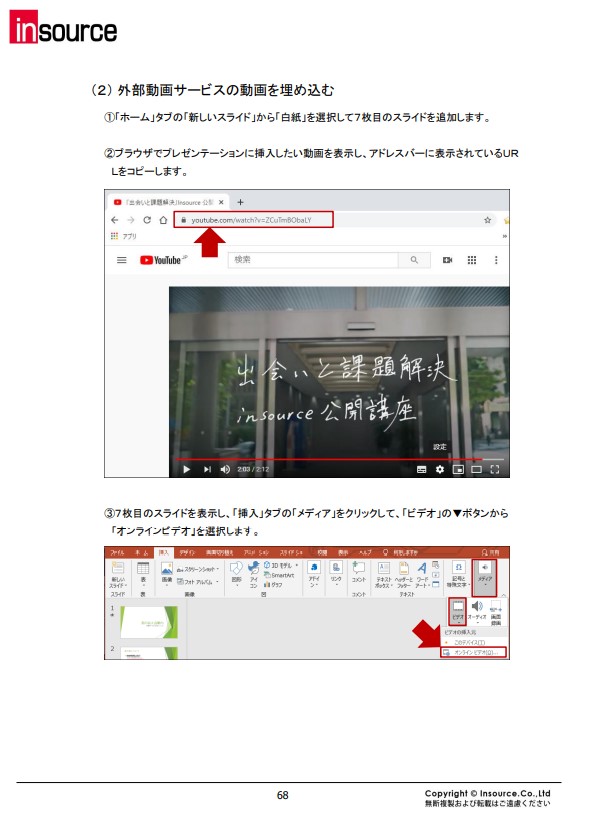Close the YouTube browser tab
Screen dimensions: 590x835
[221, 202]
